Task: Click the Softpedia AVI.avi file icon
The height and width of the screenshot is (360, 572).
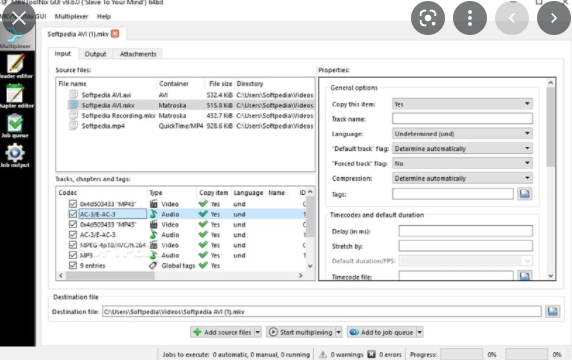Action: tap(73, 94)
